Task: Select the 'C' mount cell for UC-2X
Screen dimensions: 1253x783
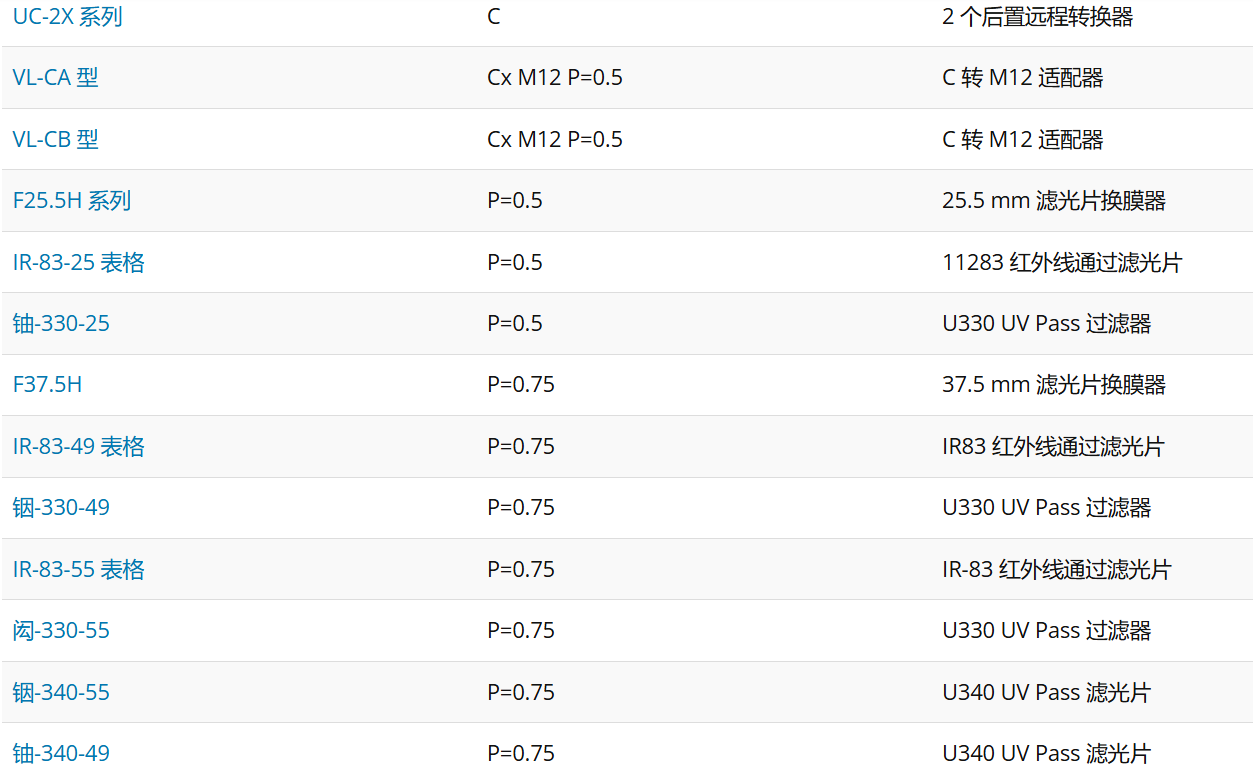Action: click(x=494, y=16)
